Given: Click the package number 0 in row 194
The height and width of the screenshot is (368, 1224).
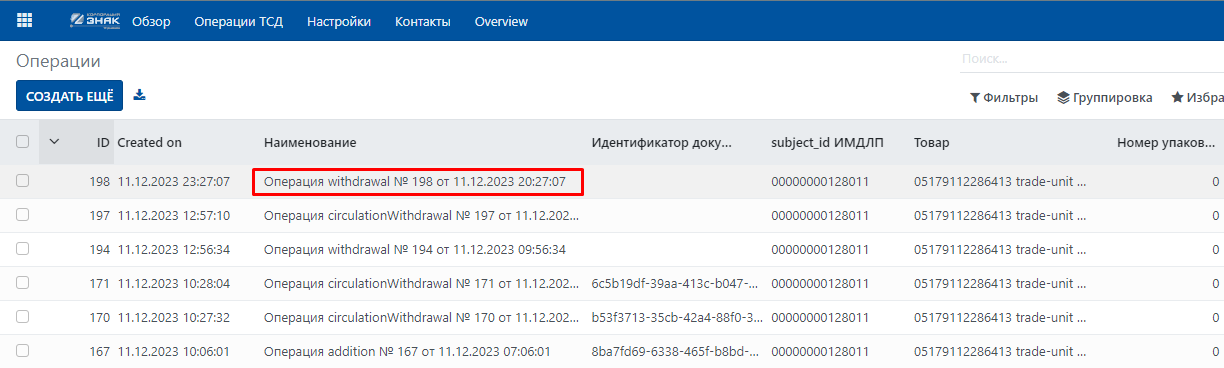Looking at the screenshot, I should point(1216,250).
